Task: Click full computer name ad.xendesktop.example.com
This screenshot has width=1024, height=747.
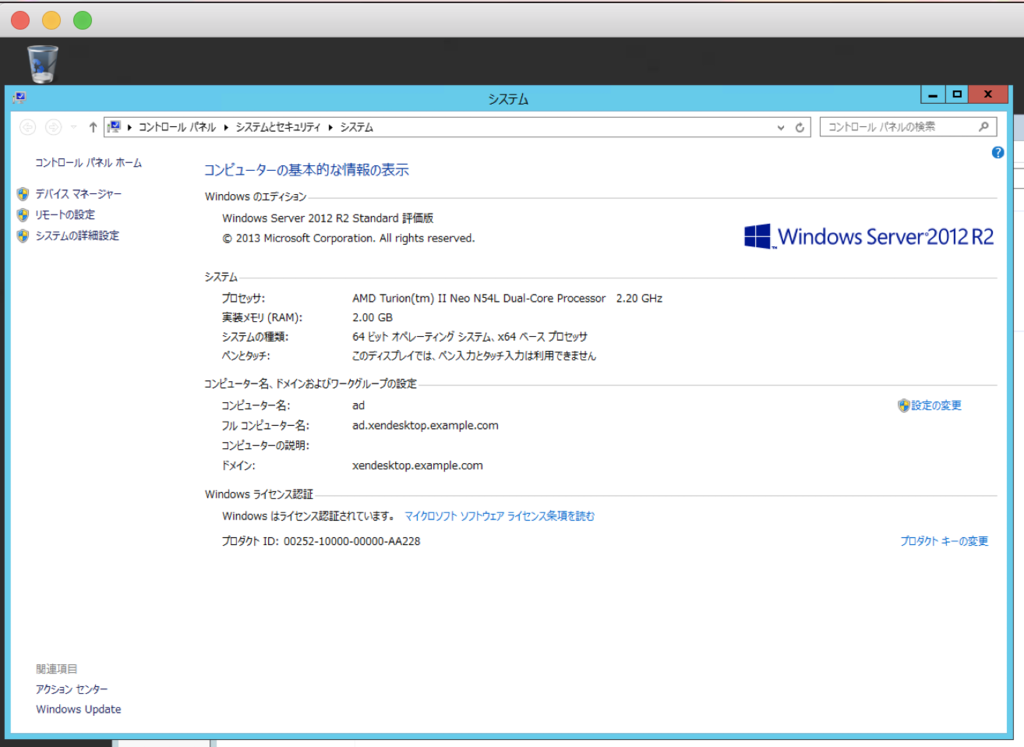Action: (x=425, y=426)
